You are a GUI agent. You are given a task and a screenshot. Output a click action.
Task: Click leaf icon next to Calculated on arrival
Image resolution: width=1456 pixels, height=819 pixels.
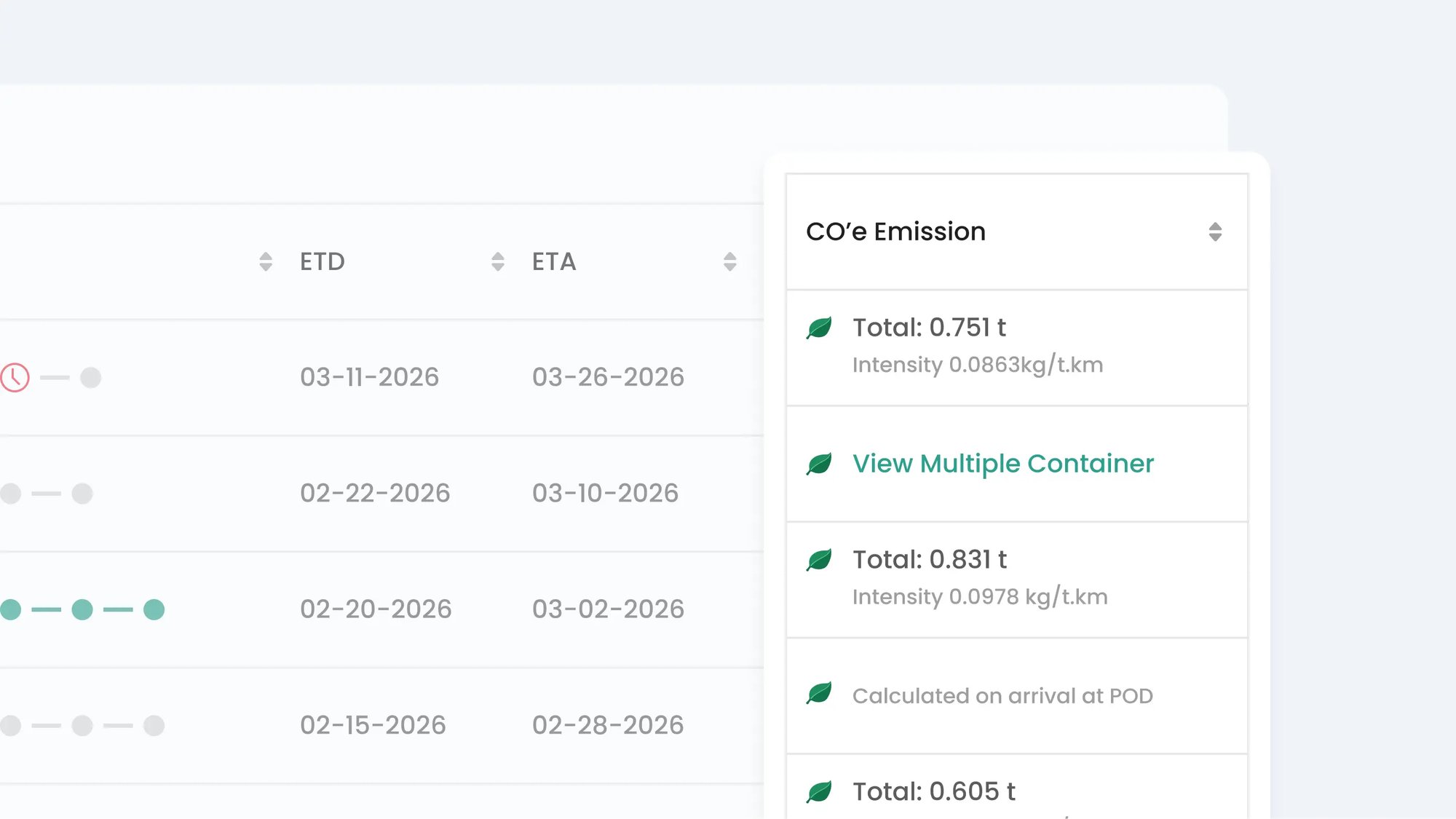pos(820,693)
